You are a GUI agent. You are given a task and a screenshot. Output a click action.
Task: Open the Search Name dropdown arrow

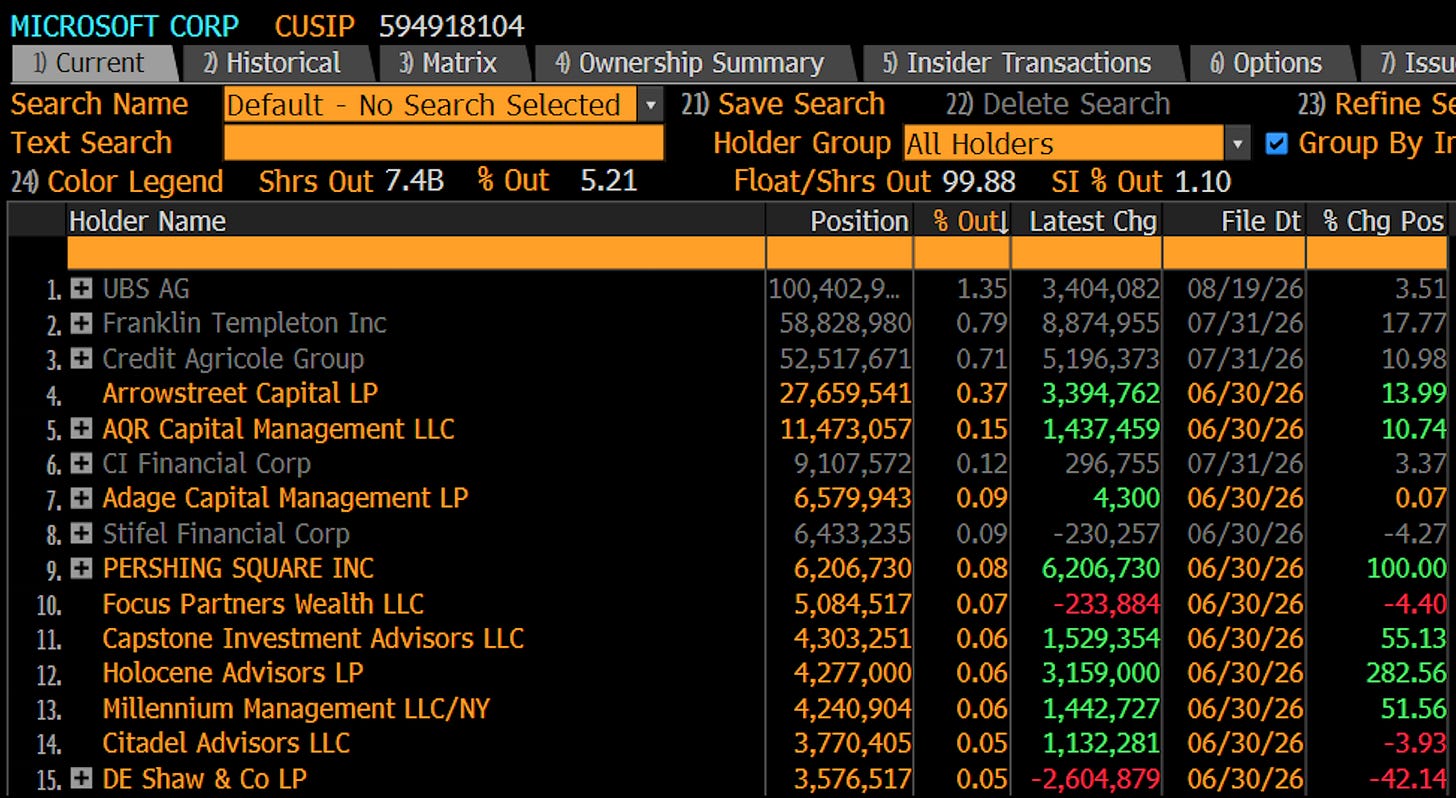click(x=651, y=104)
